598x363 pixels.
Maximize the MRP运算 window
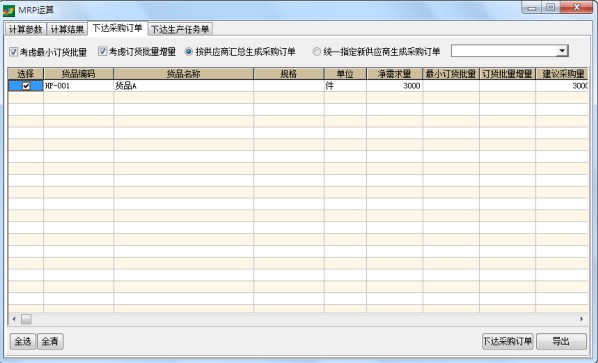551,8
